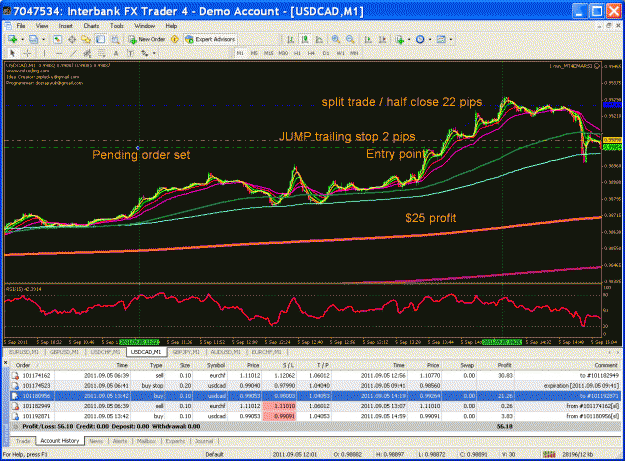
Task: Select the equidistant channel tool
Action: (x=87, y=53)
